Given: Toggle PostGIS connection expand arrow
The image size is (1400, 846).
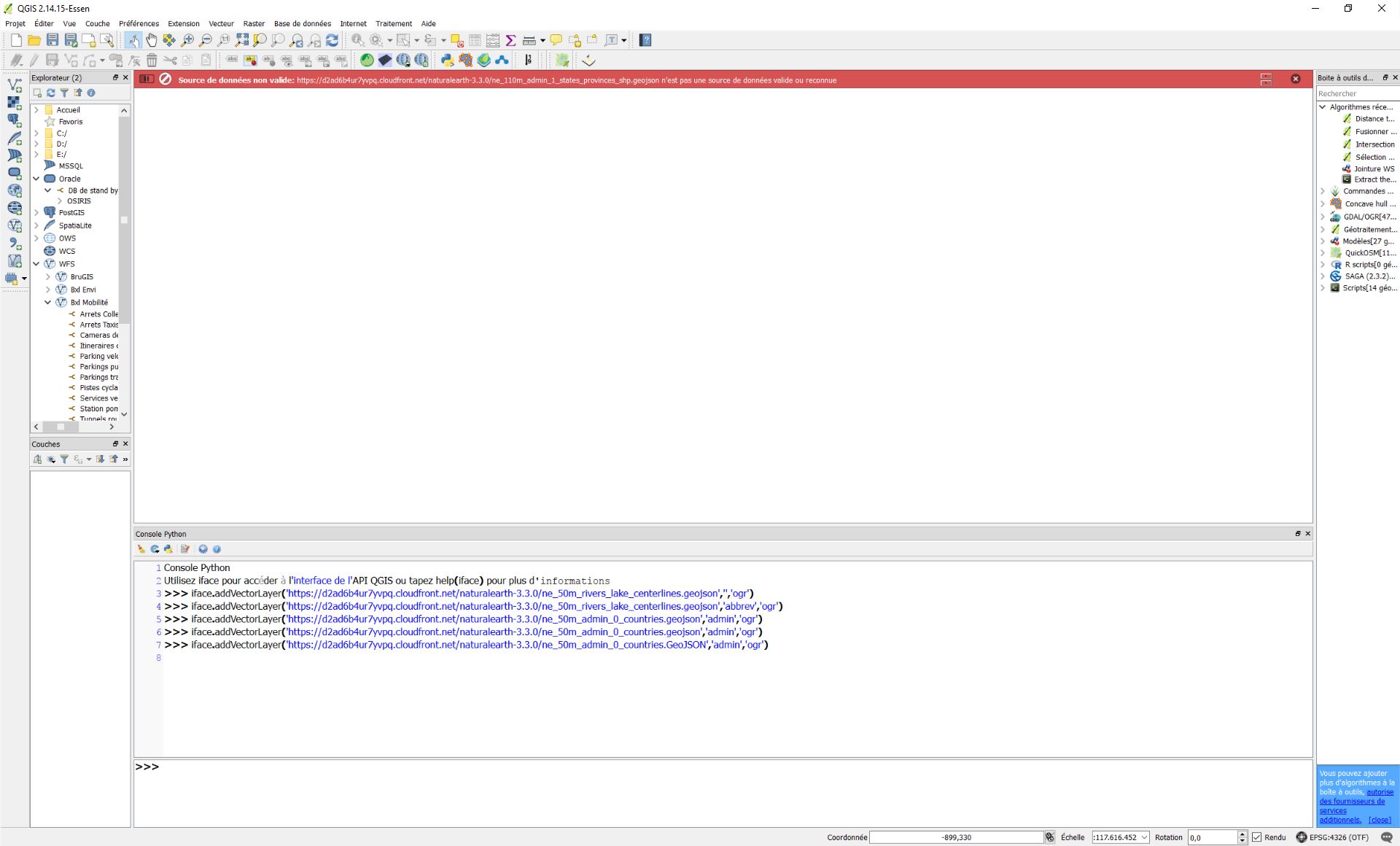Looking at the screenshot, I should tap(36, 212).
